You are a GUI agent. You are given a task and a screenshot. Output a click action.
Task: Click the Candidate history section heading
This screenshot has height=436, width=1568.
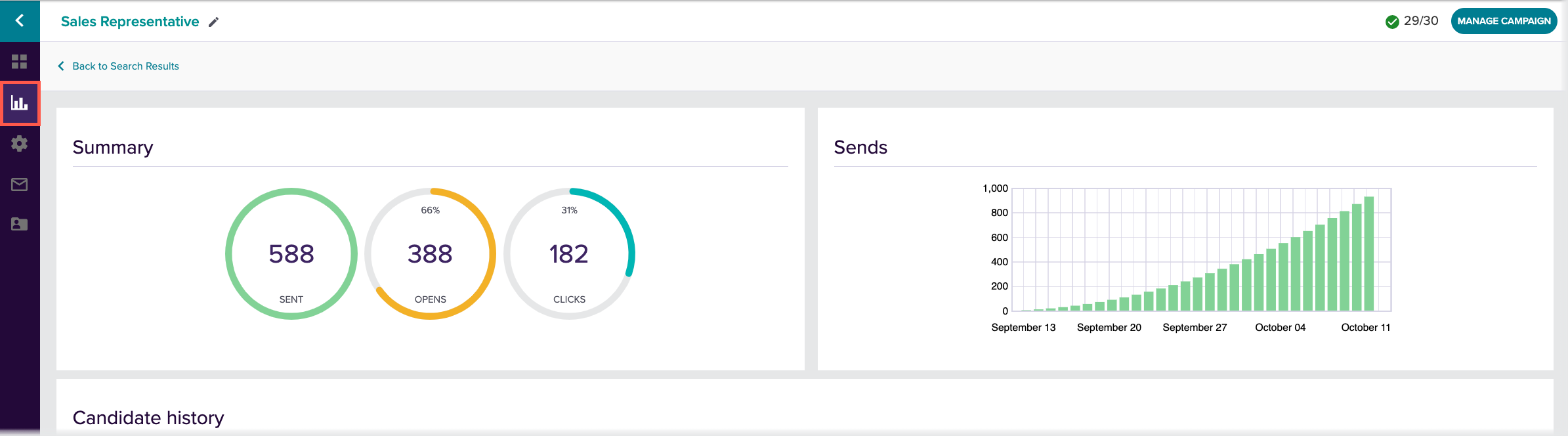click(x=148, y=418)
